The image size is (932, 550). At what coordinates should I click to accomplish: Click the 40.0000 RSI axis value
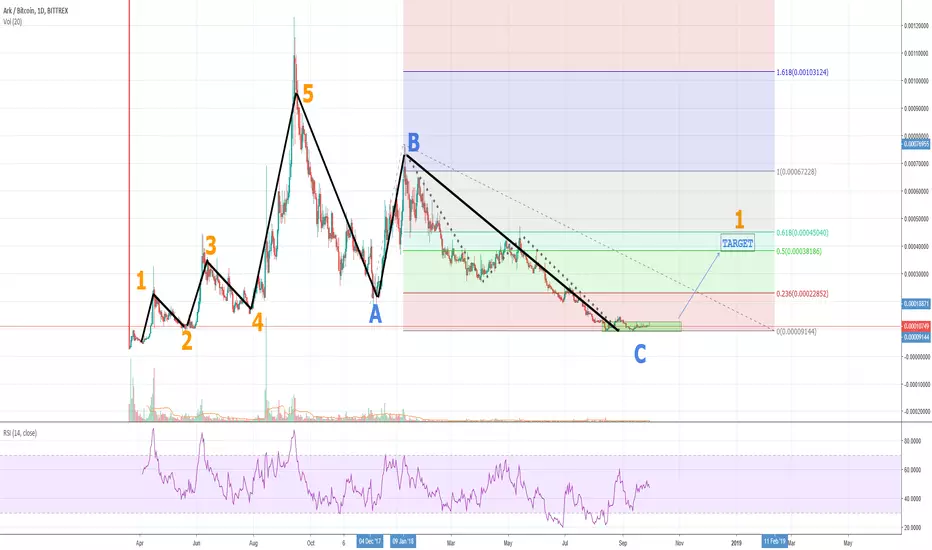pyautogui.click(x=912, y=499)
